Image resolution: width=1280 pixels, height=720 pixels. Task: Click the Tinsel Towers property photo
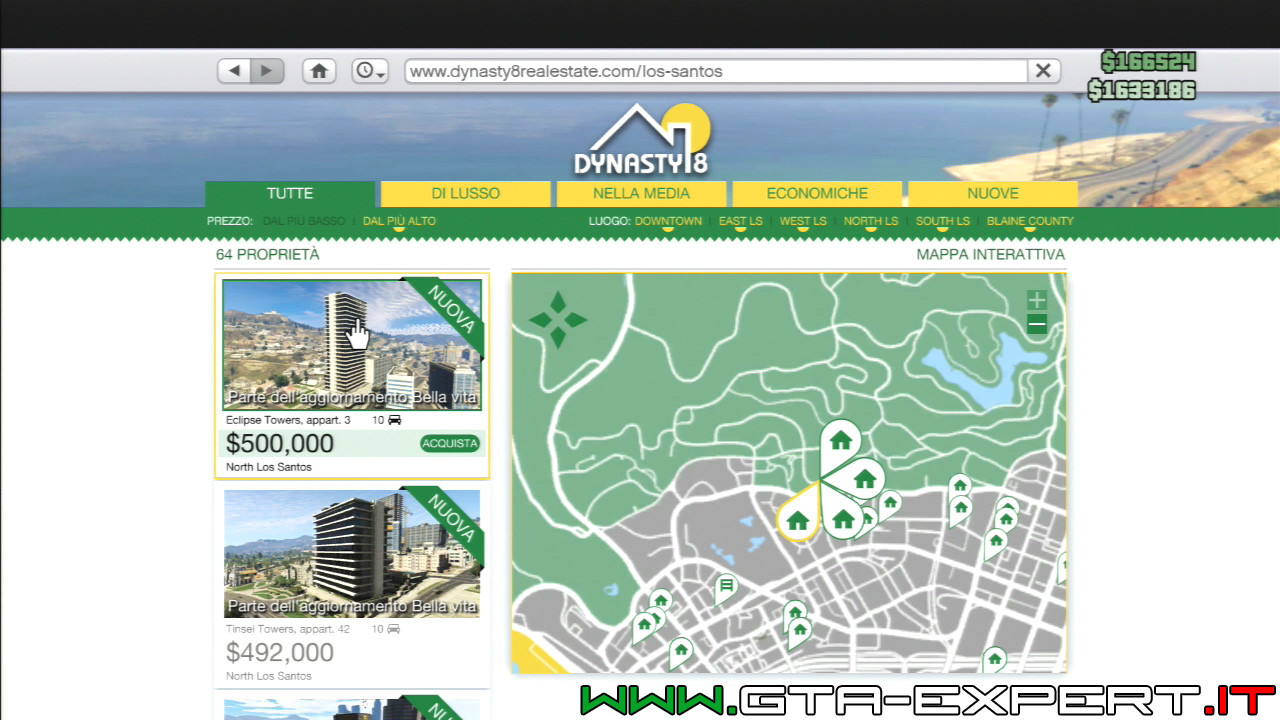(352, 553)
